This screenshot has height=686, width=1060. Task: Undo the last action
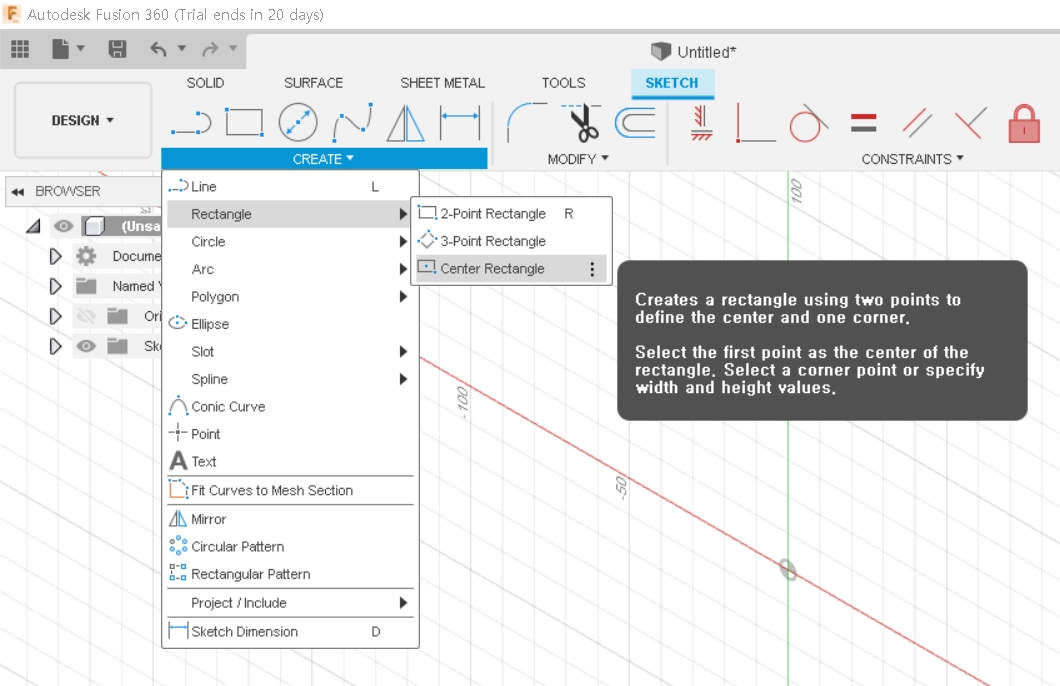click(x=158, y=49)
